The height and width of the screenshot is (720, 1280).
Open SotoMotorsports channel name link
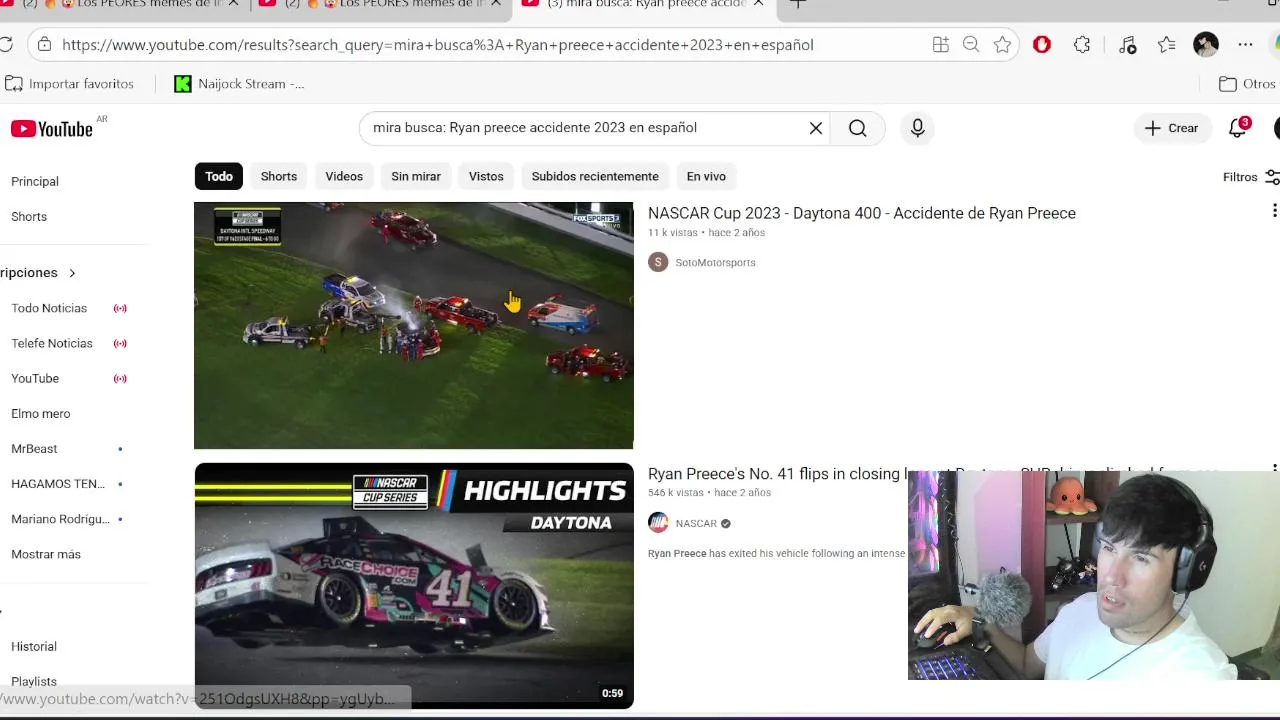pyautogui.click(x=715, y=262)
